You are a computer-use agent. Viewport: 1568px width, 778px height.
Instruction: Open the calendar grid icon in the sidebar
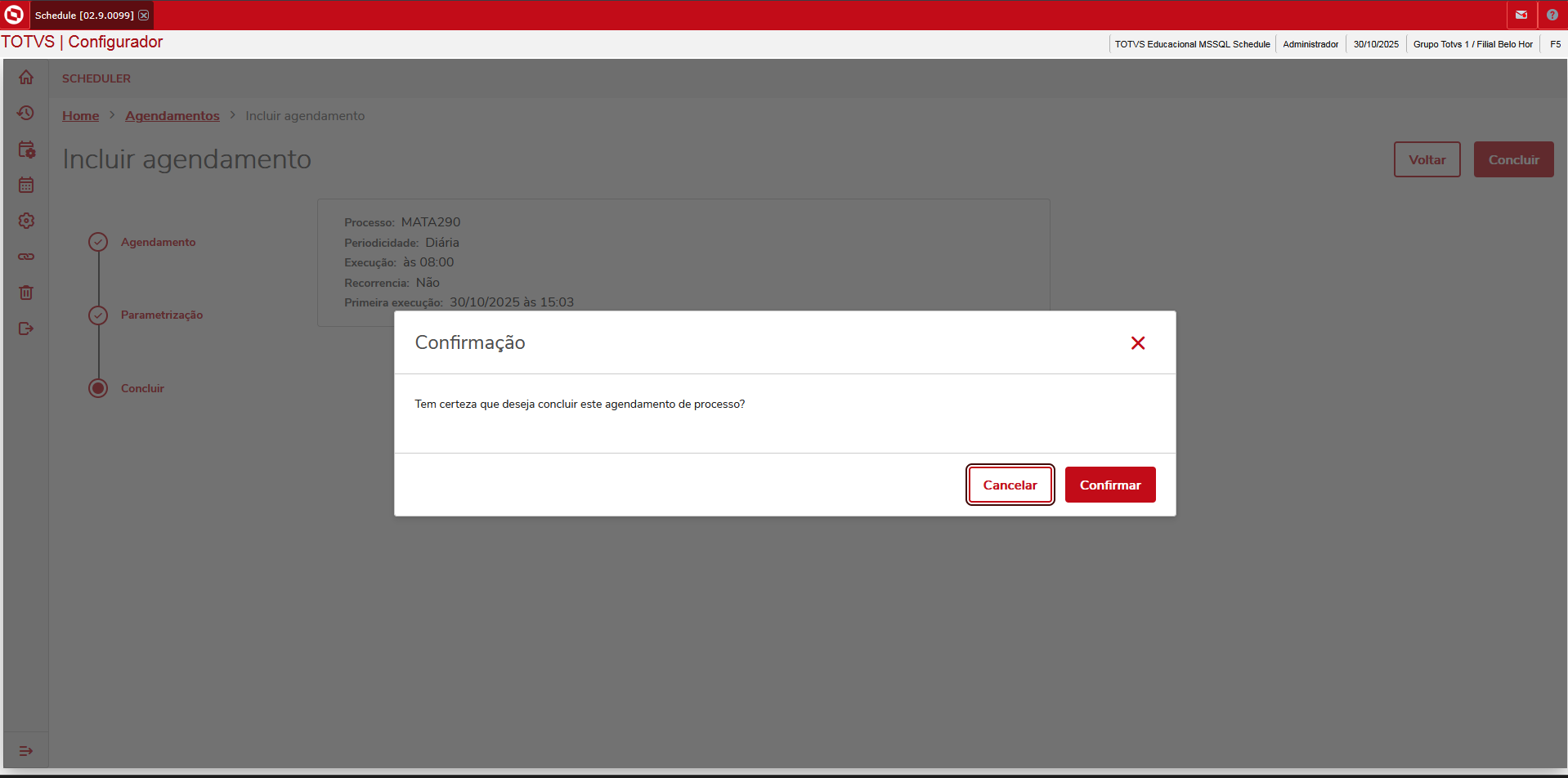pyautogui.click(x=26, y=185)
